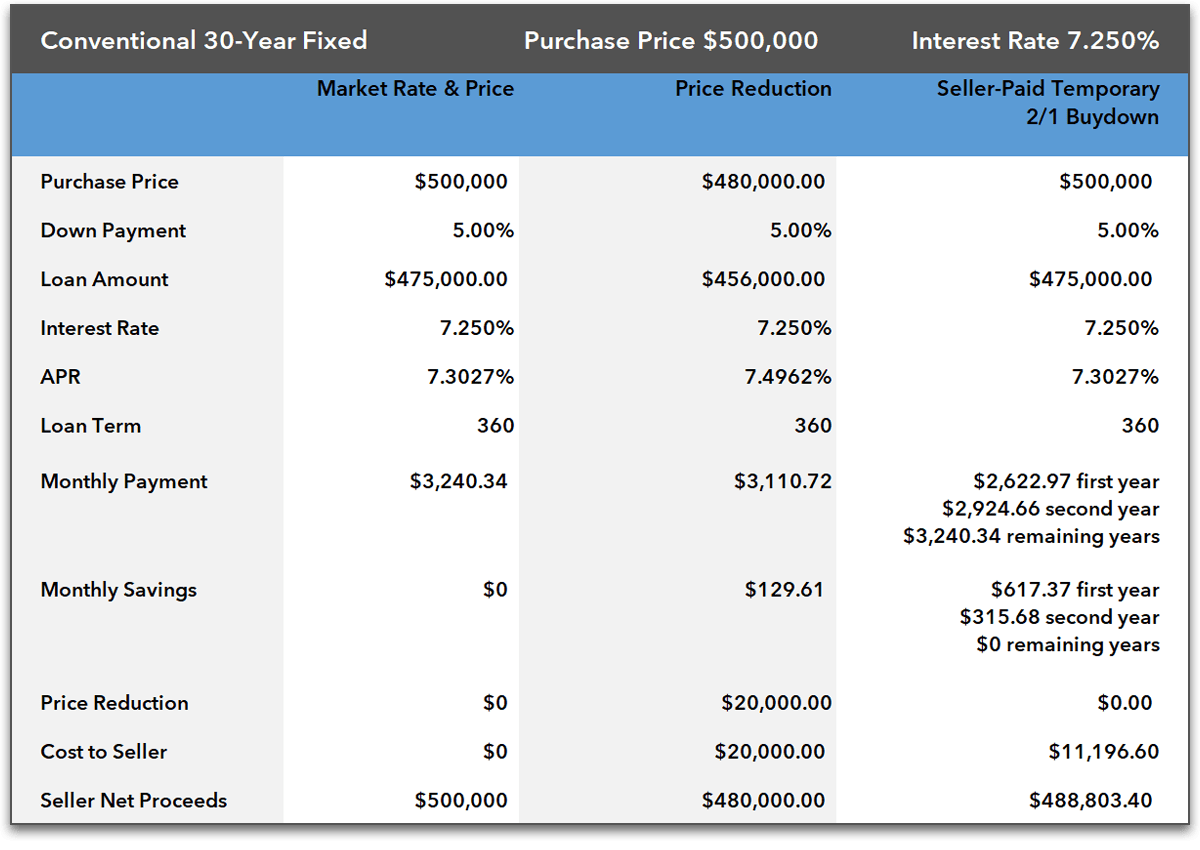Image resolution: width=1200 pixels, height=850 pixels.
Task: Click the Conventional 30-Year Fixed header
Action: coord(204,41)
